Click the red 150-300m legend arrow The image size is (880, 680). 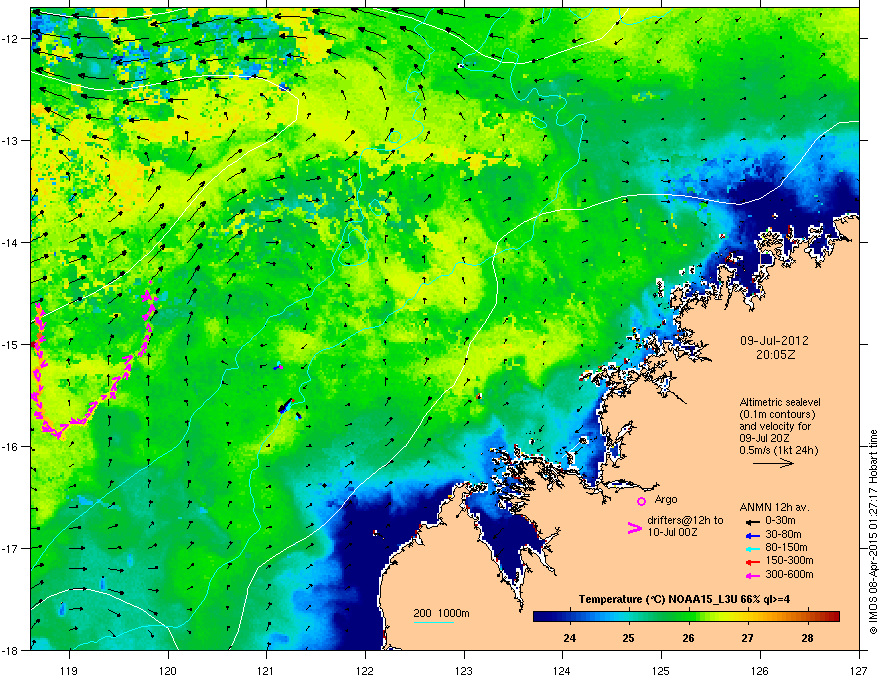pos(753,562)
